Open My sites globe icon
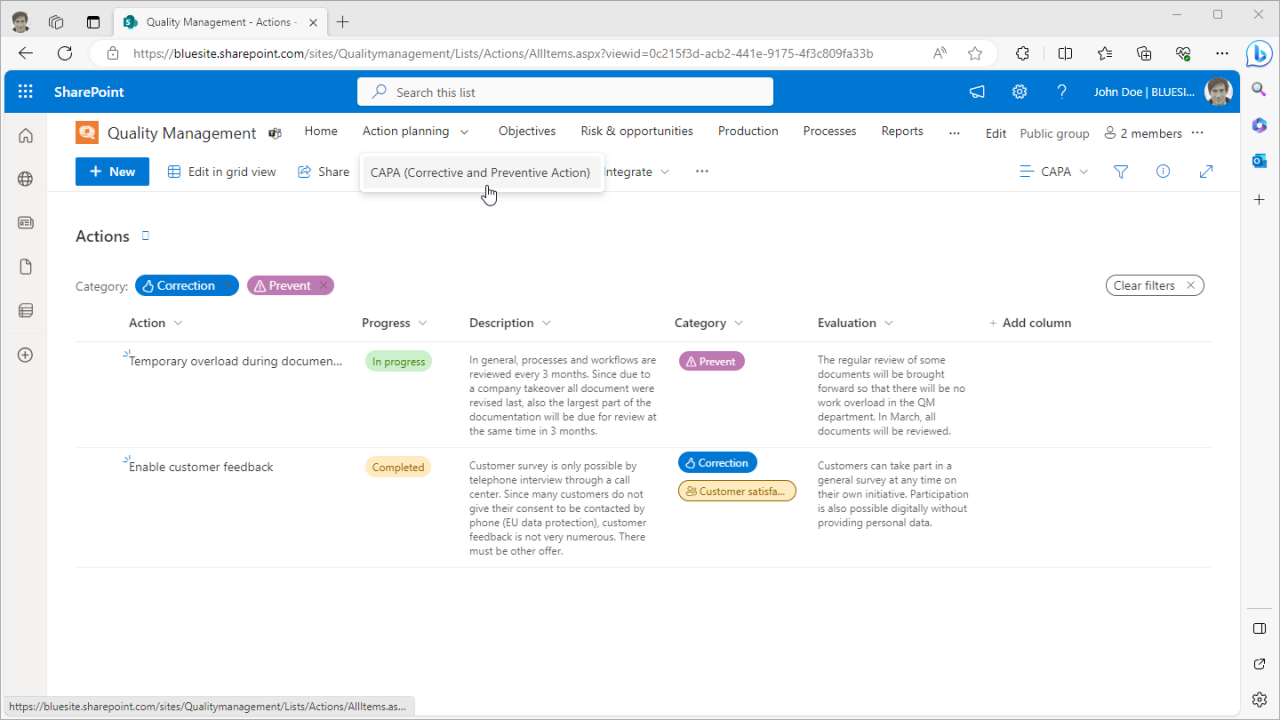The image size is (1280, 720). 26,179
